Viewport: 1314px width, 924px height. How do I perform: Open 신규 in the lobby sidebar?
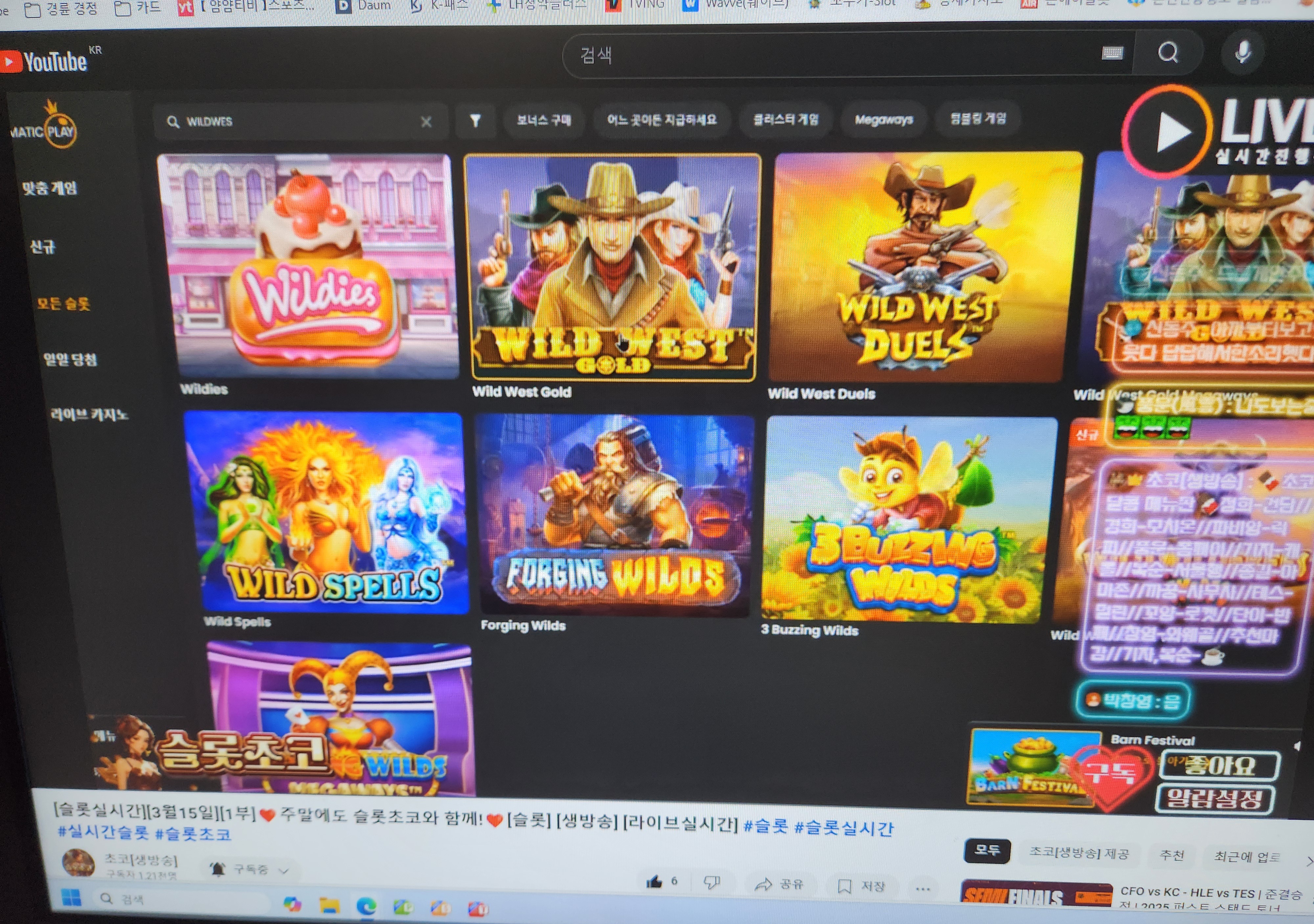click(43, 247)
